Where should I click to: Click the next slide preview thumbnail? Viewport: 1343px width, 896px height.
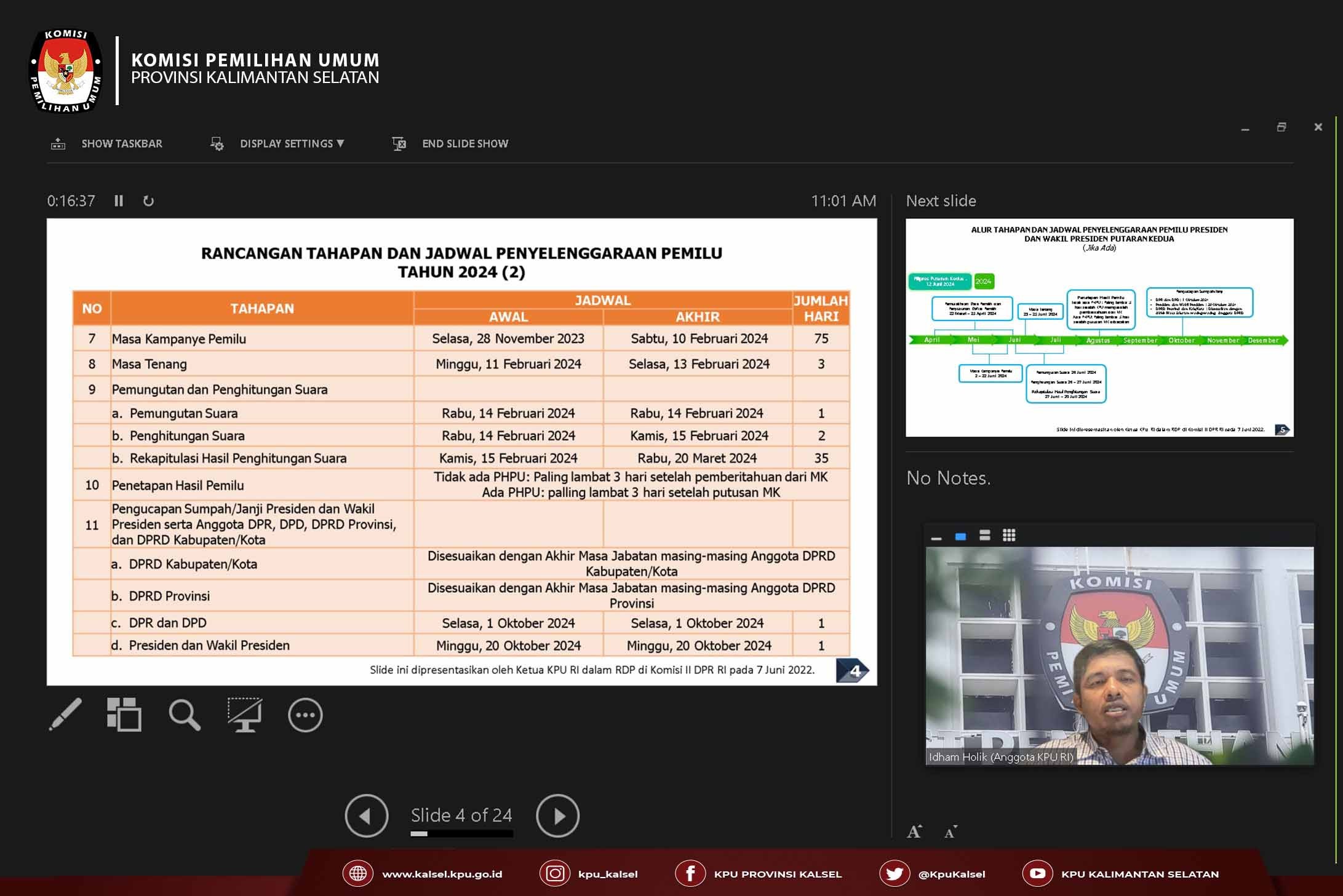1099,328
